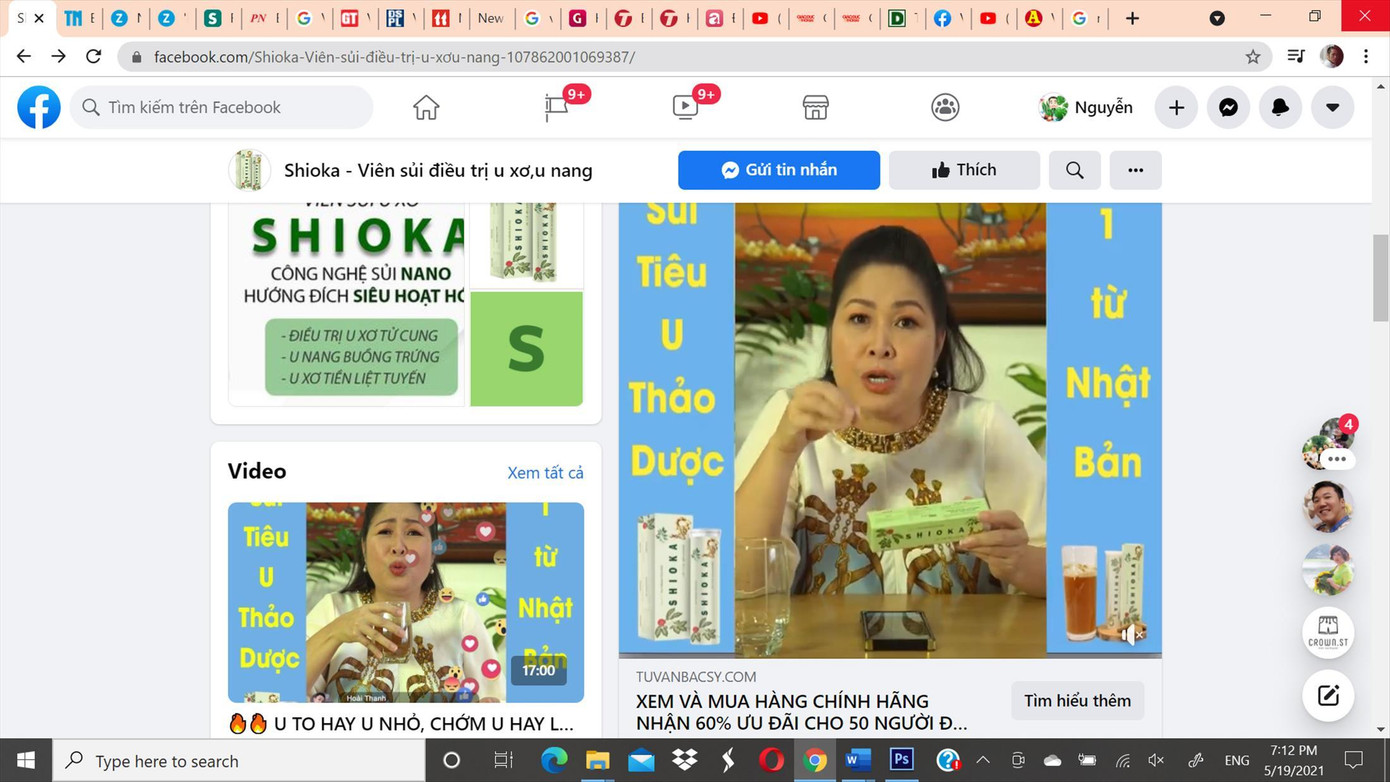Open the Marketplace storefront icon
This screenshot has height=782, width=1390.
tap(816, 107)
